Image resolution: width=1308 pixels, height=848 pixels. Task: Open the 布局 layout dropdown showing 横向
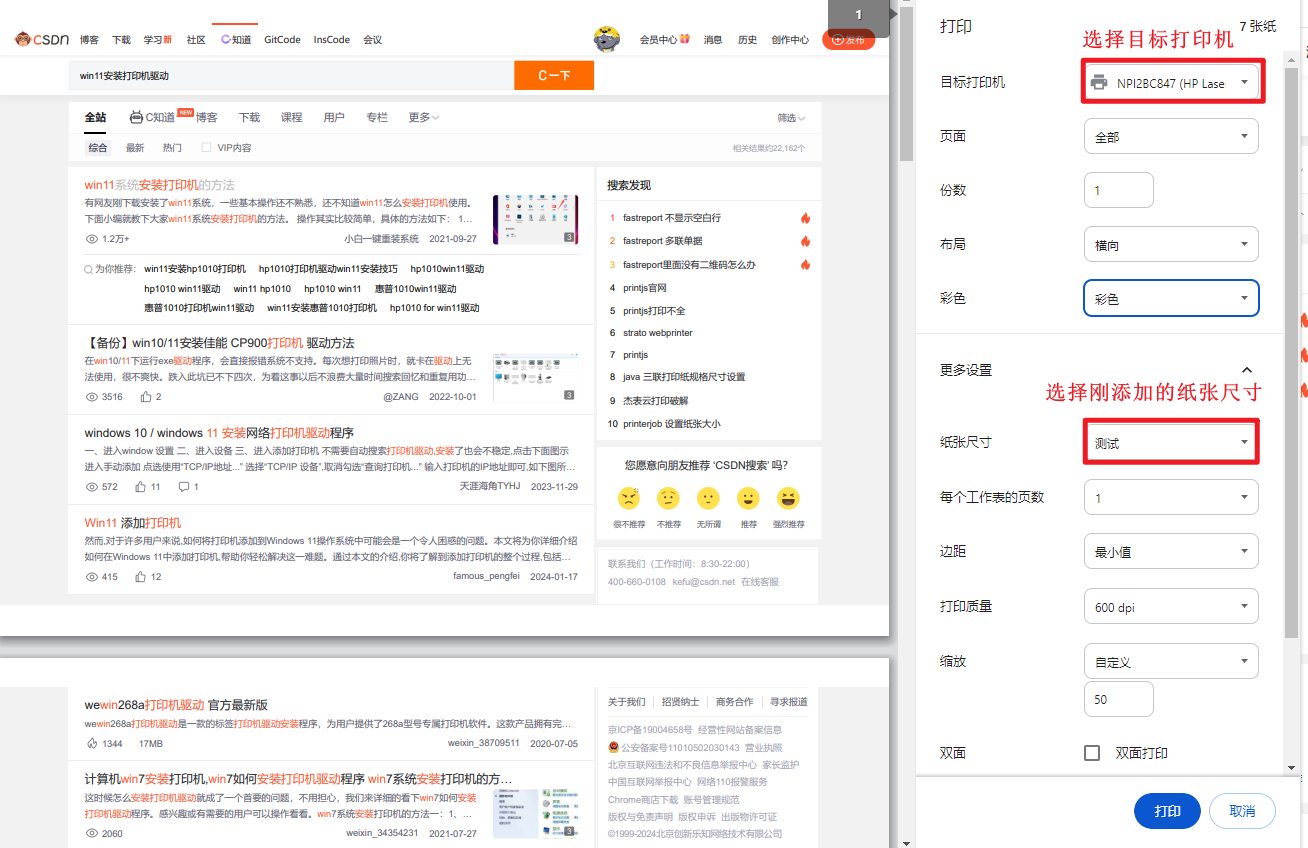click(1171, 244)
